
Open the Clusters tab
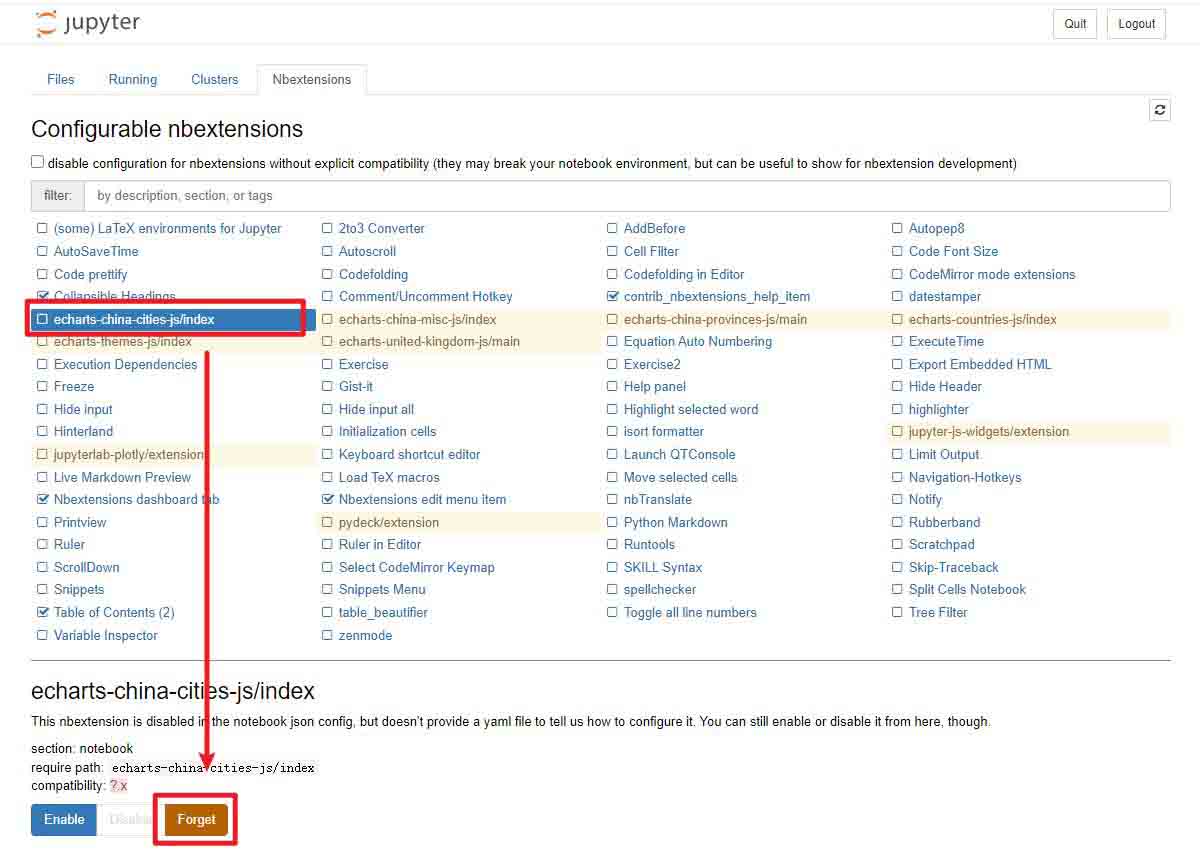215,79
